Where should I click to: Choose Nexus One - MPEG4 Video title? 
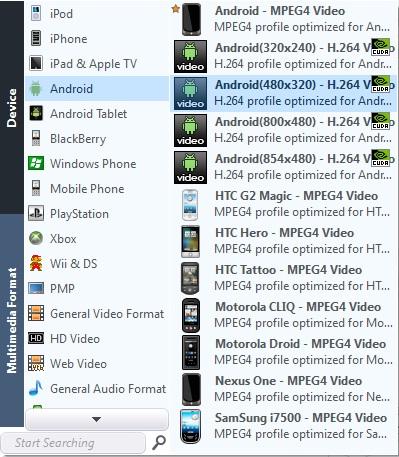coord(288,381)
